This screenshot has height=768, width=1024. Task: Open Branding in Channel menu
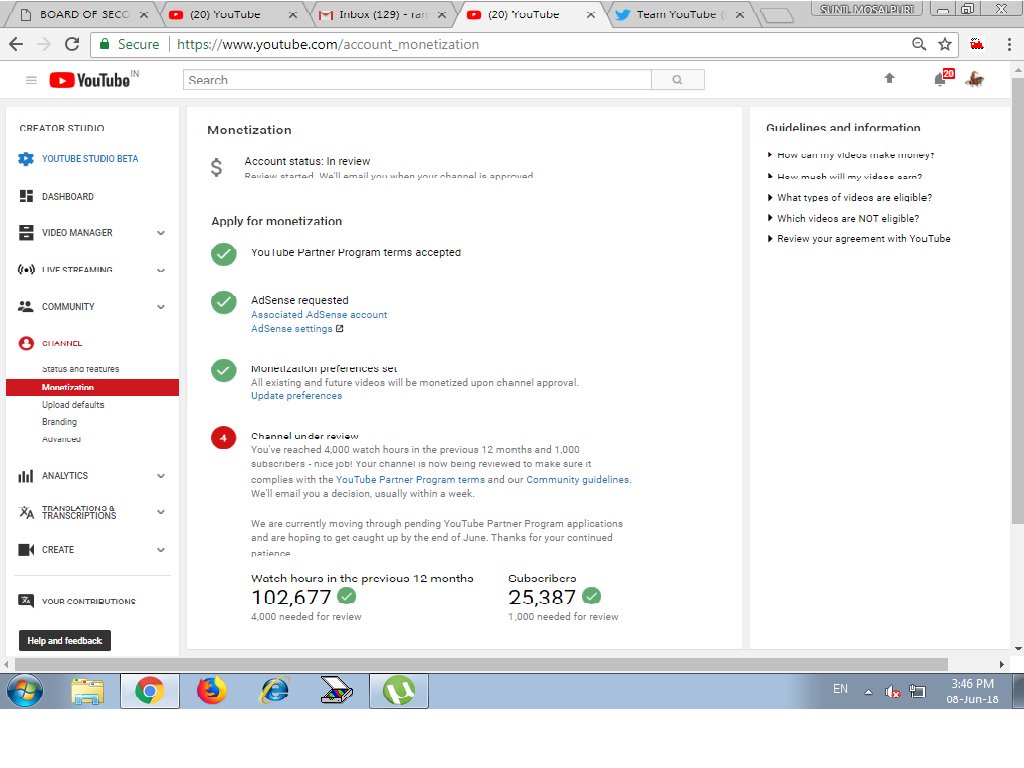[x=59, y=421]
